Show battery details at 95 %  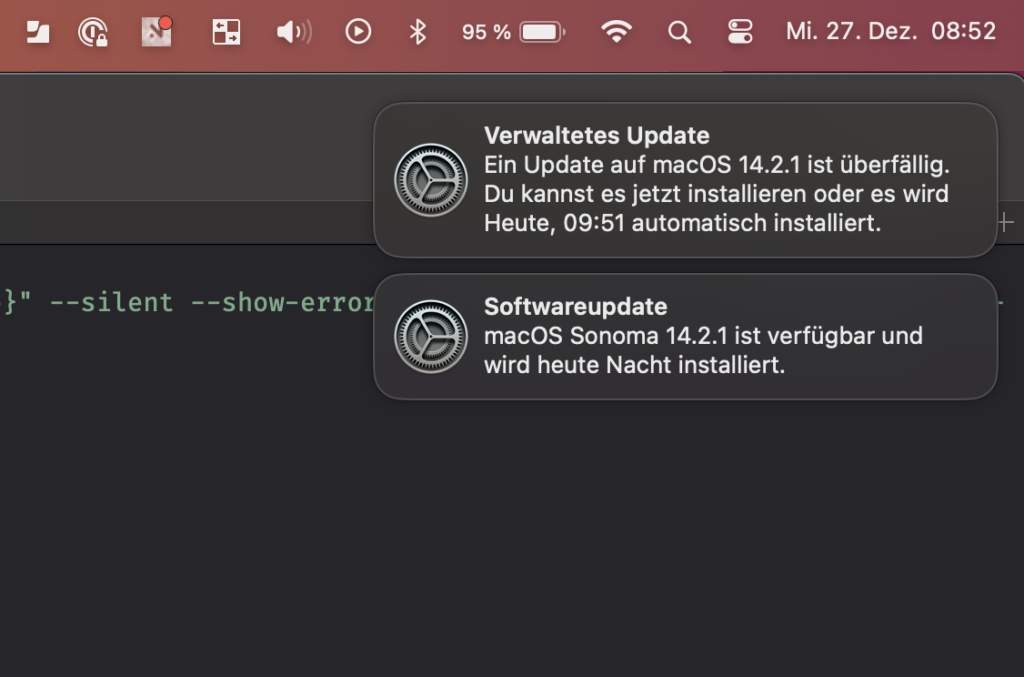[513, 31]
